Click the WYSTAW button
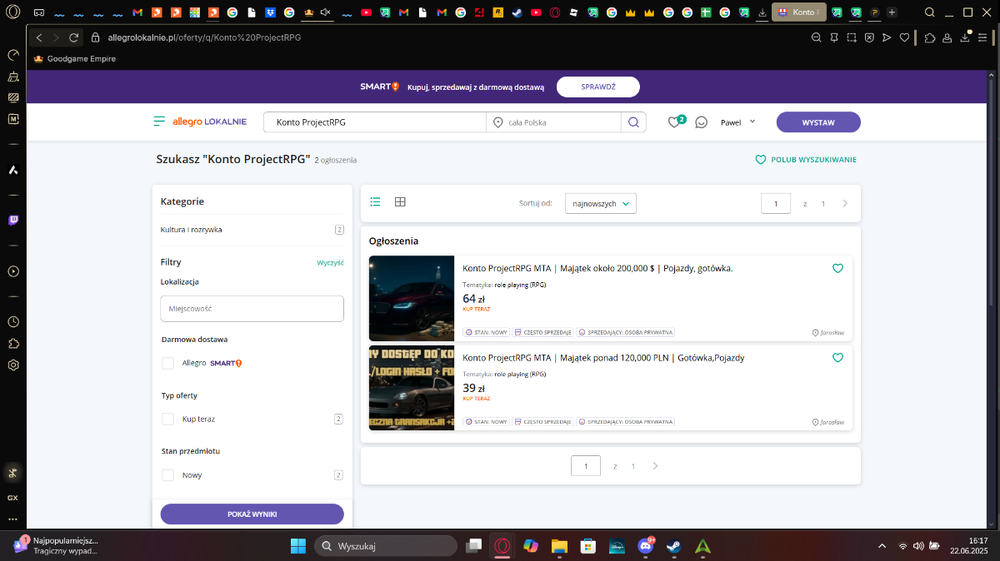 pos(818,122)
